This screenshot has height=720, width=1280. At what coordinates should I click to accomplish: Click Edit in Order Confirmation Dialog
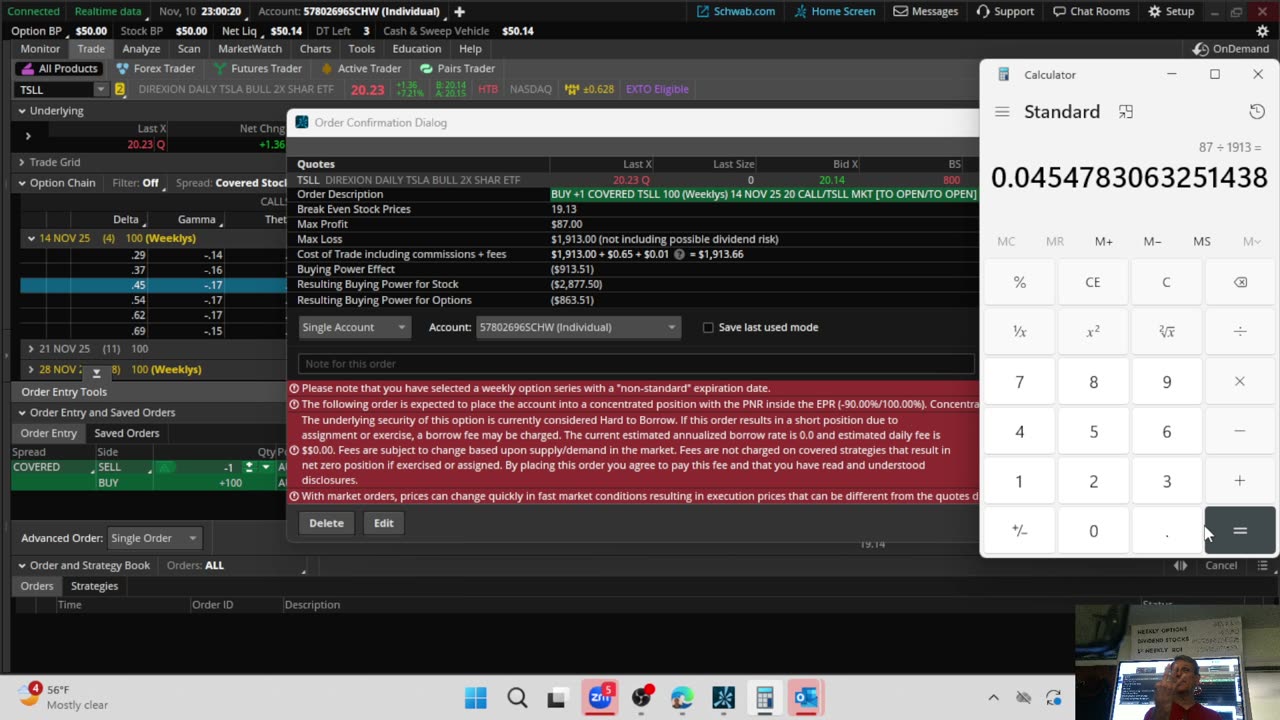[x=384, y=523]
